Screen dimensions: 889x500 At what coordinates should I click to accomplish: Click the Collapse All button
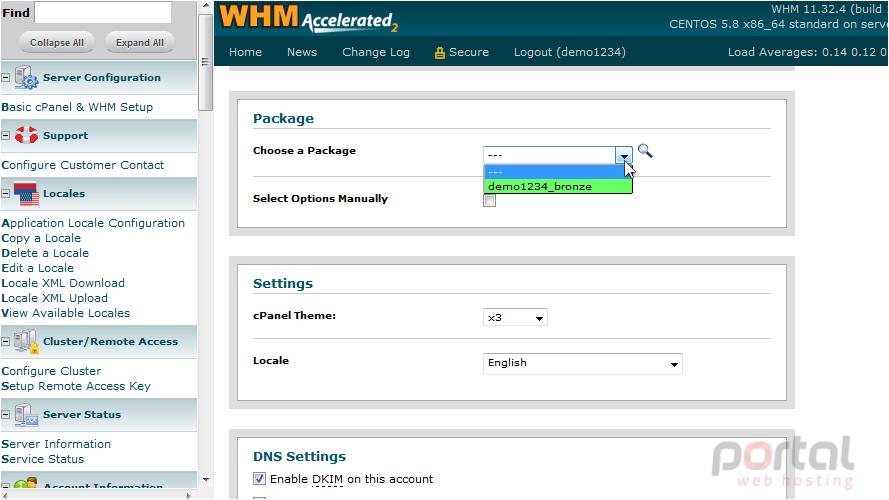57,43
